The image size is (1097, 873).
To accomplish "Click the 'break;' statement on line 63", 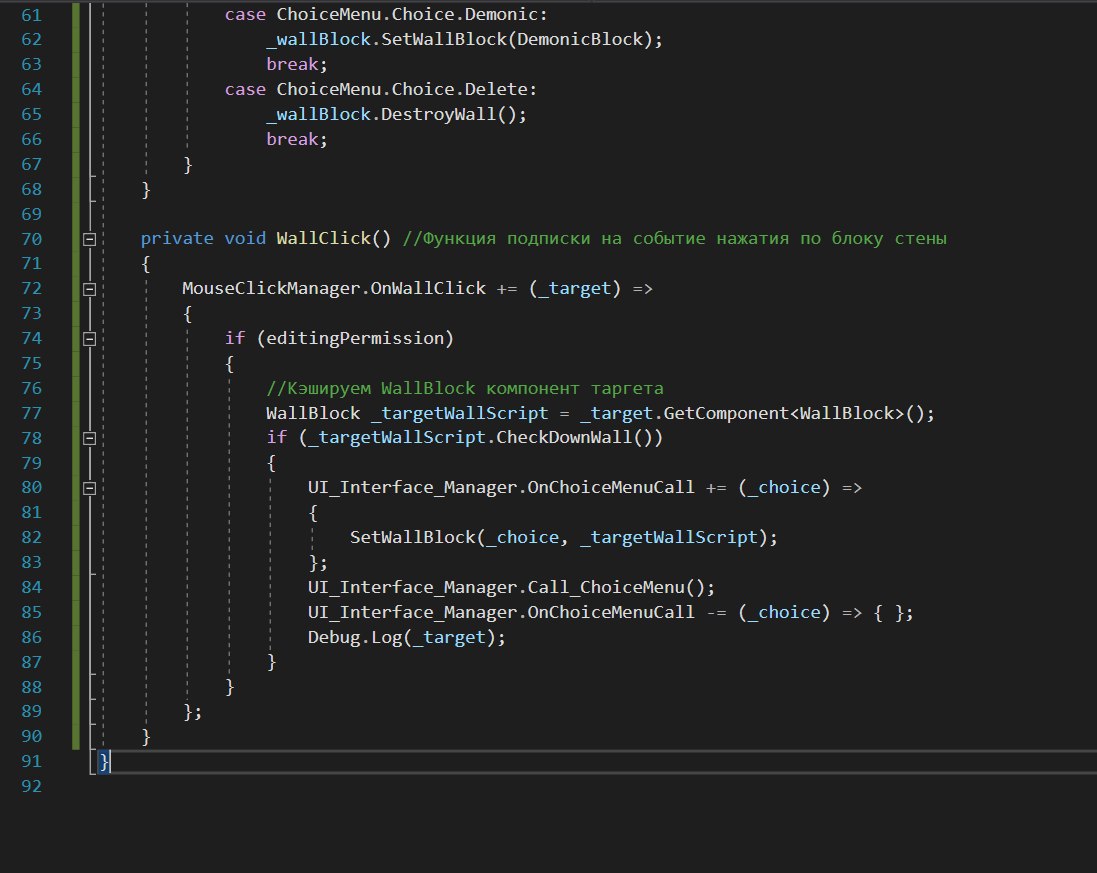I will point(297,64).
